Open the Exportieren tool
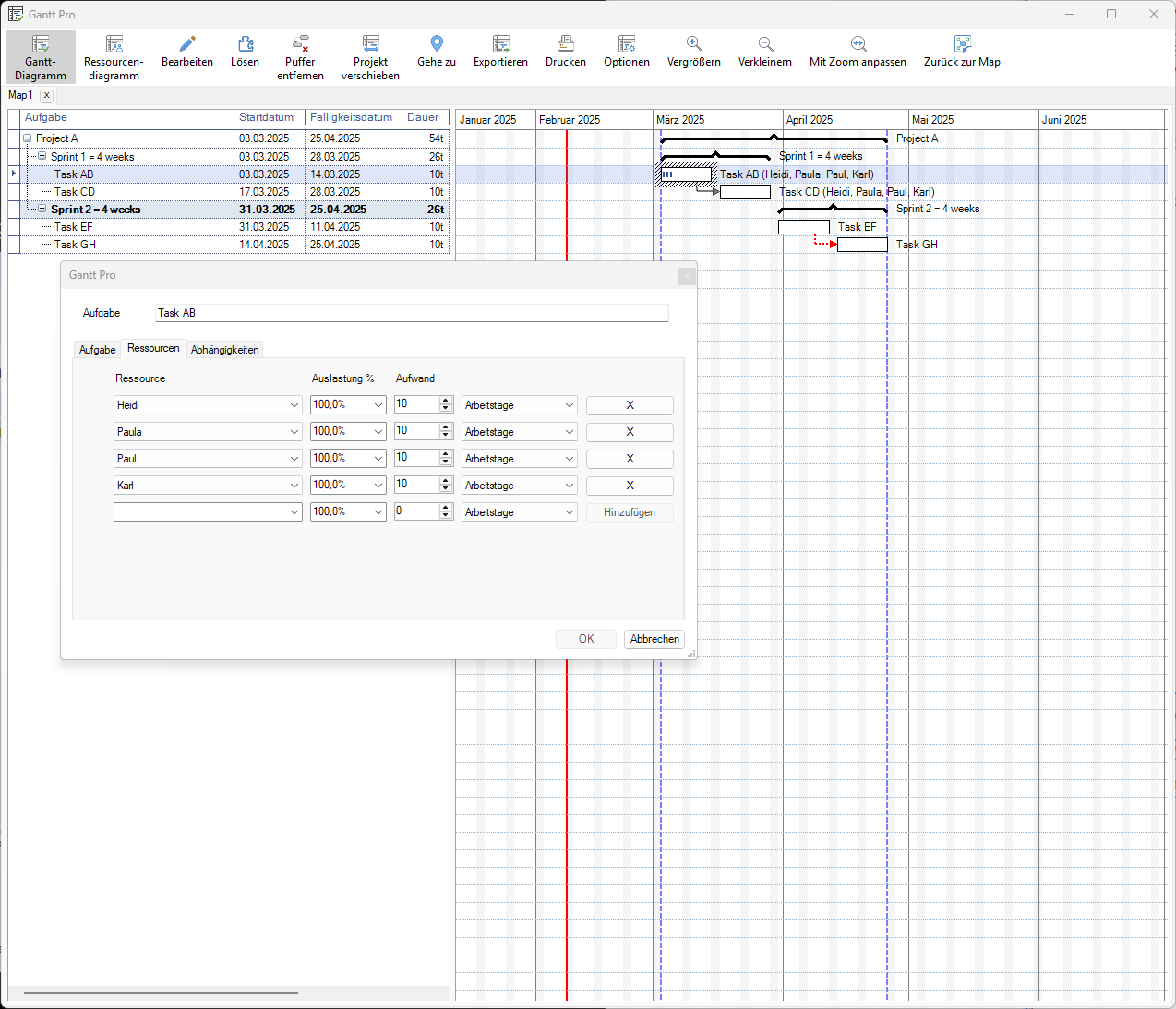The height and width of the screenshot is (1009, 1176). coord(500,51)
